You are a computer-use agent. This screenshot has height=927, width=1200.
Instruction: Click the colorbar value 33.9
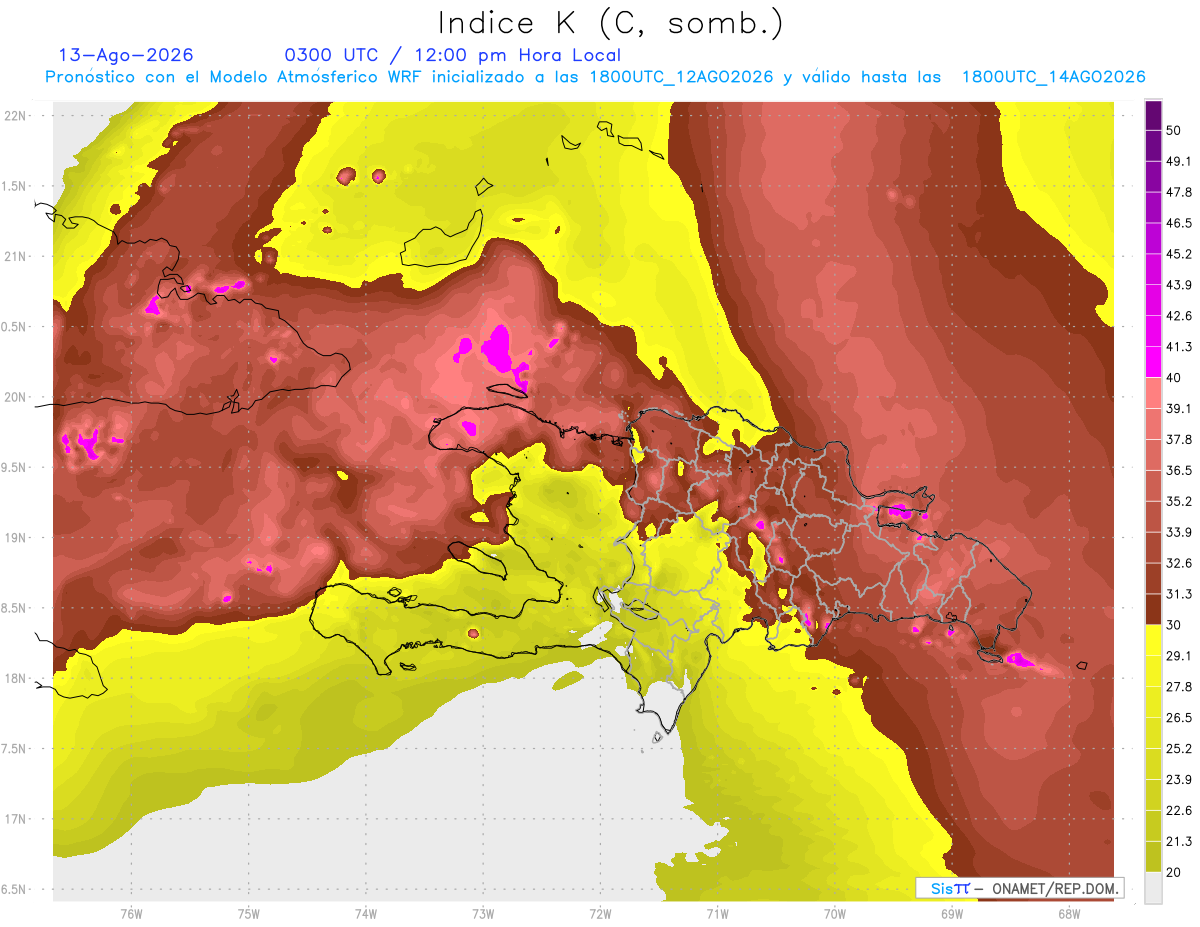click(1178, 532)
